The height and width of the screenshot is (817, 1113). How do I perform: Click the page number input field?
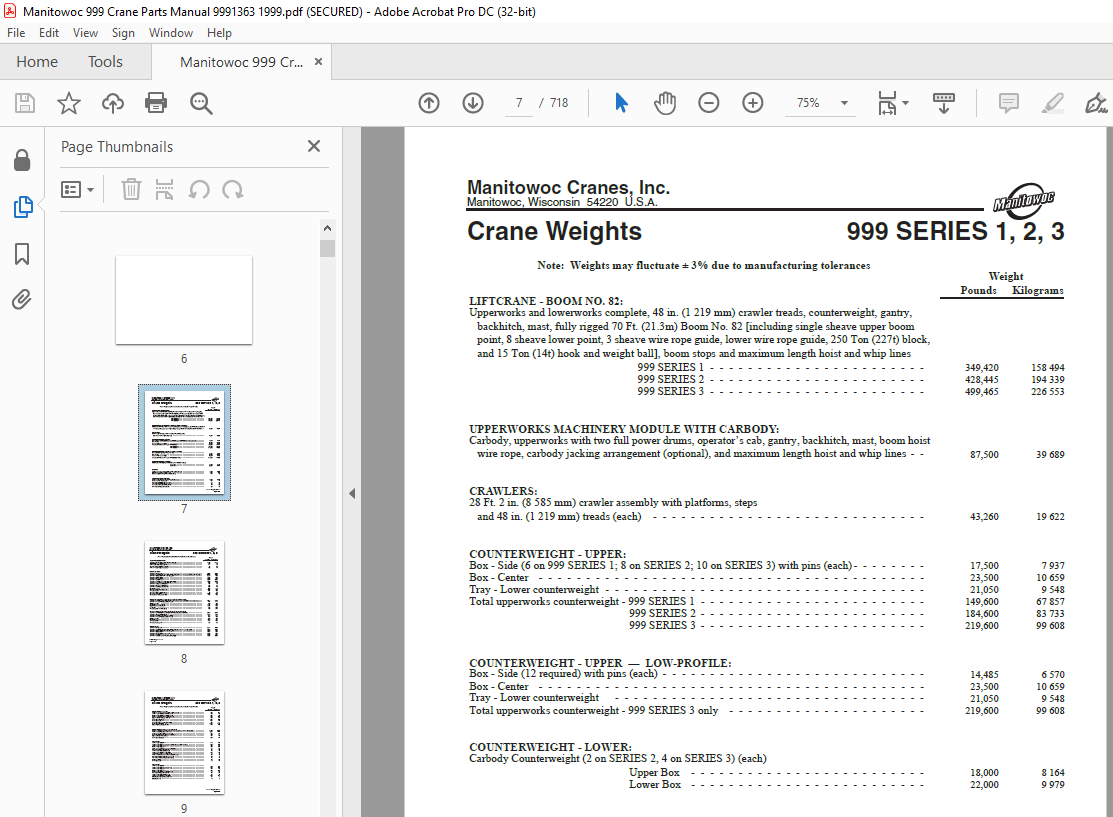tap(519, 103)
